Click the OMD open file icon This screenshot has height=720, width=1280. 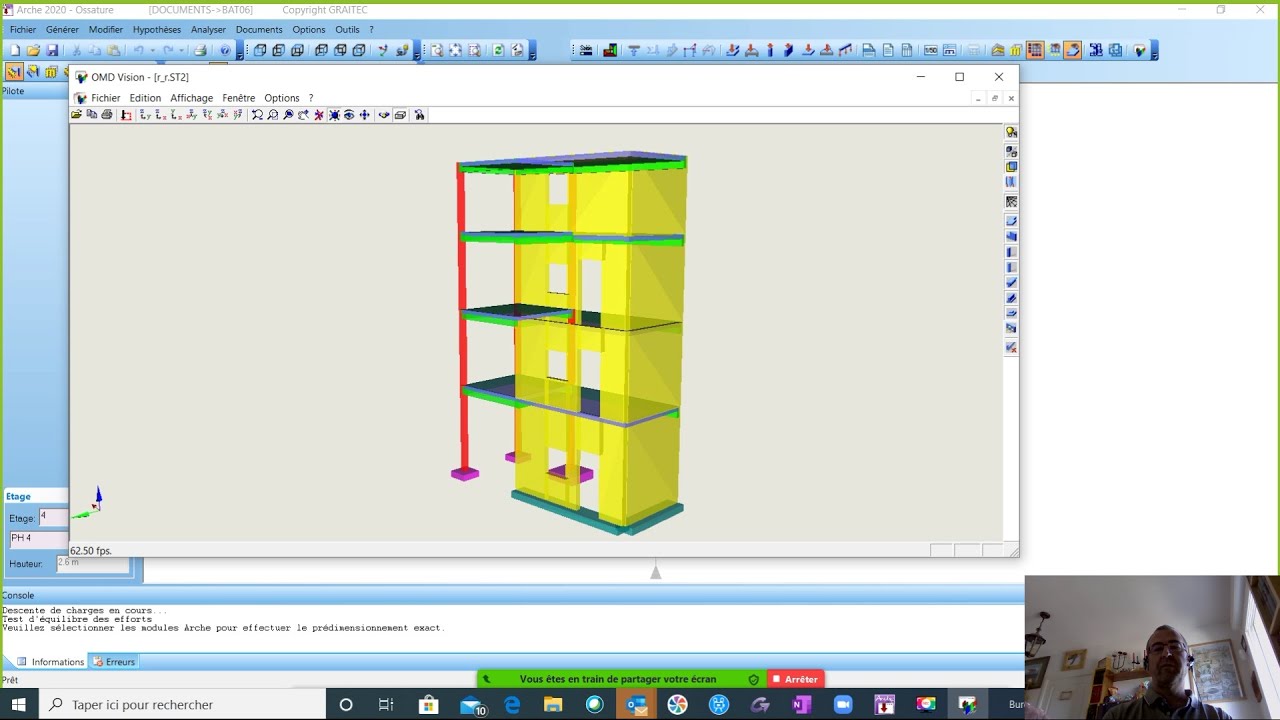point(76,115)
